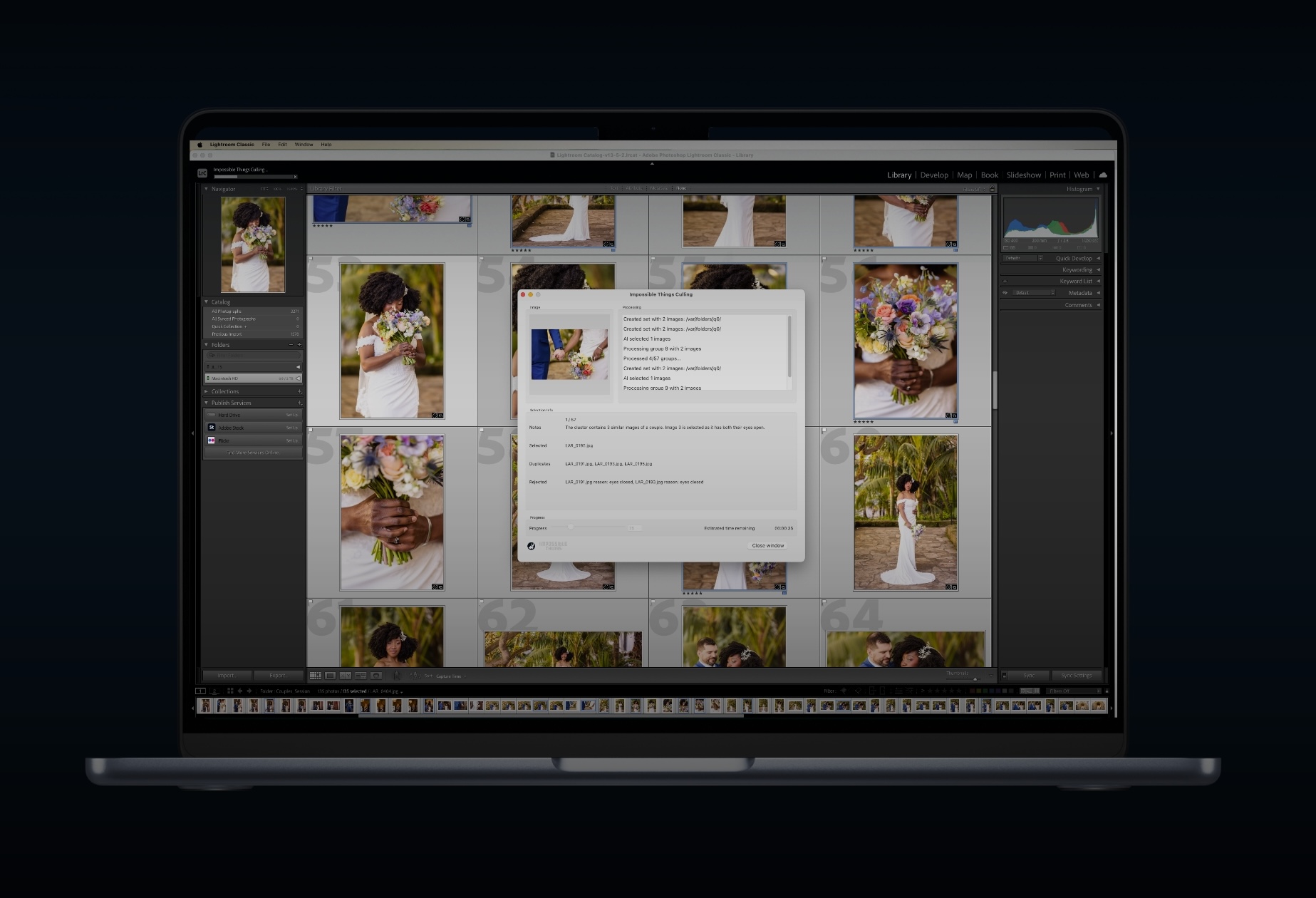Expand the Quick Develop panel

pyautogui.click(x=1098, y=259)
